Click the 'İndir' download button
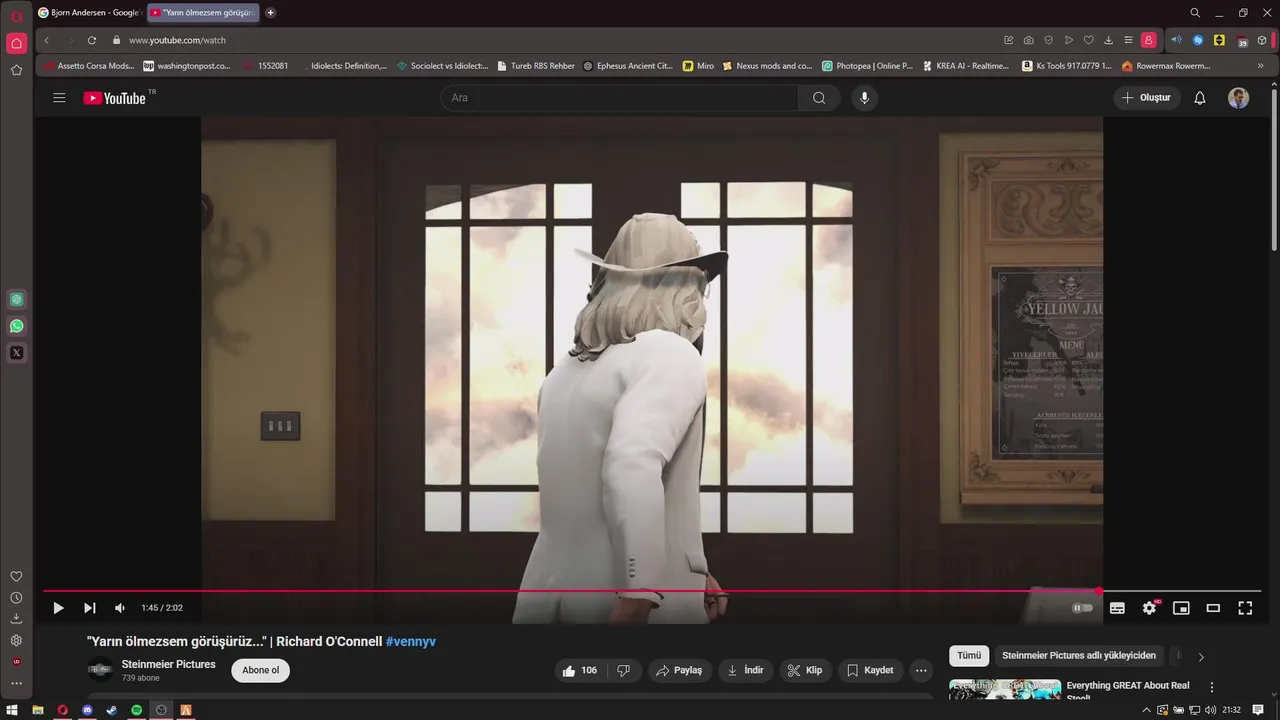Image resolution: width=1280 pixels, height=720 pixels. pos(745,670)
